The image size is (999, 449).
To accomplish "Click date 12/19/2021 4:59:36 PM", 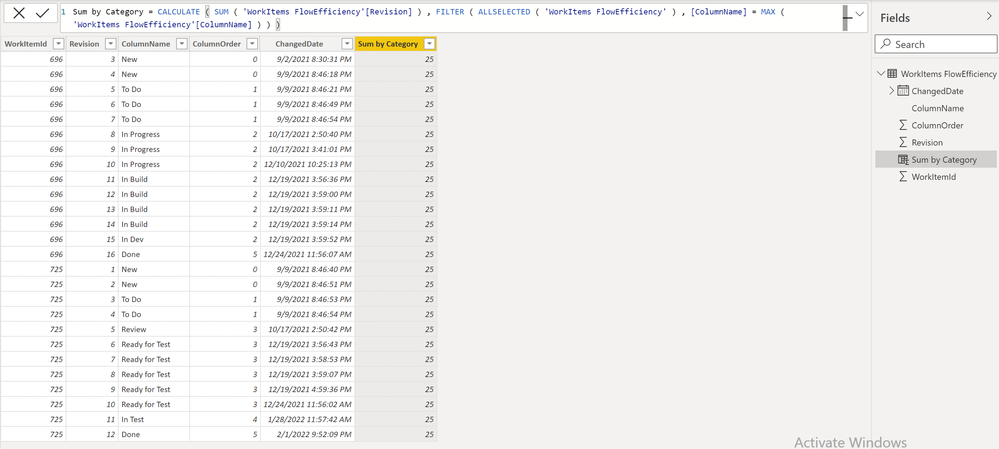I will 310,389.
